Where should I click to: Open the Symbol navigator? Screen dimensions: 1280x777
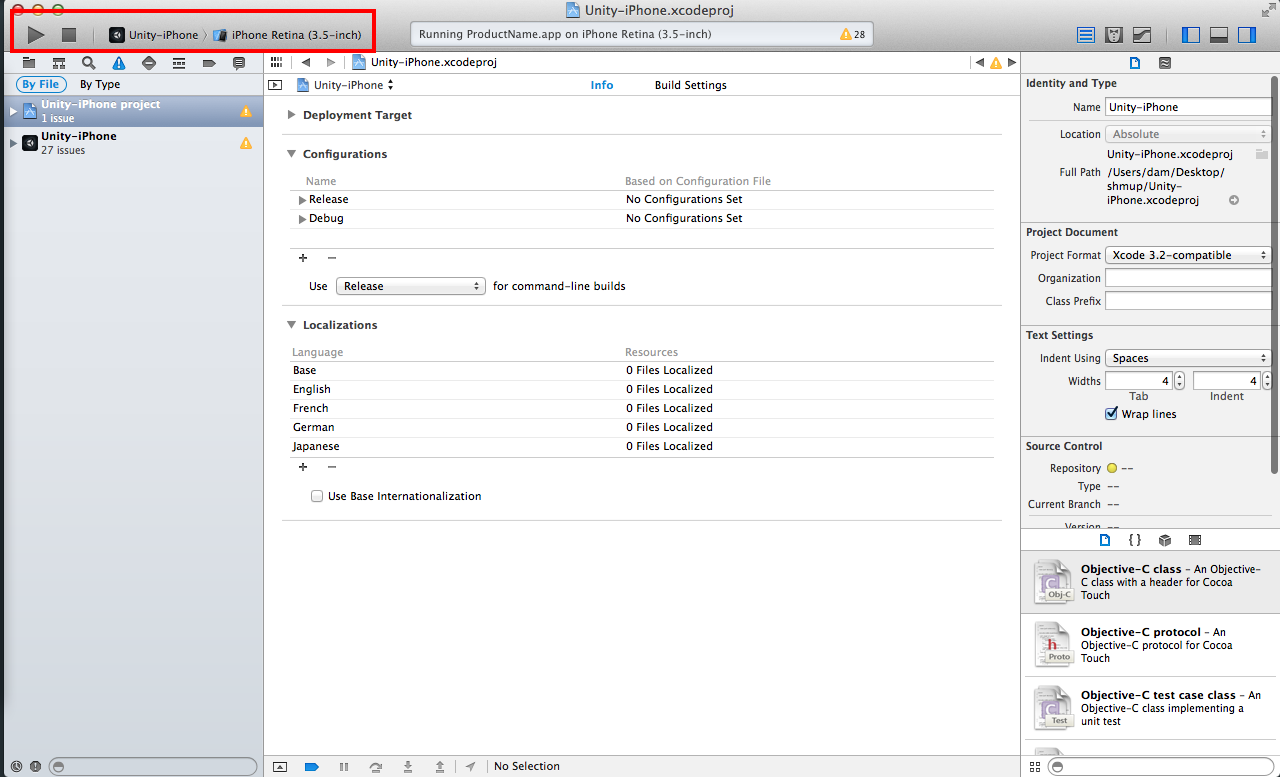(x=59, y=63)
